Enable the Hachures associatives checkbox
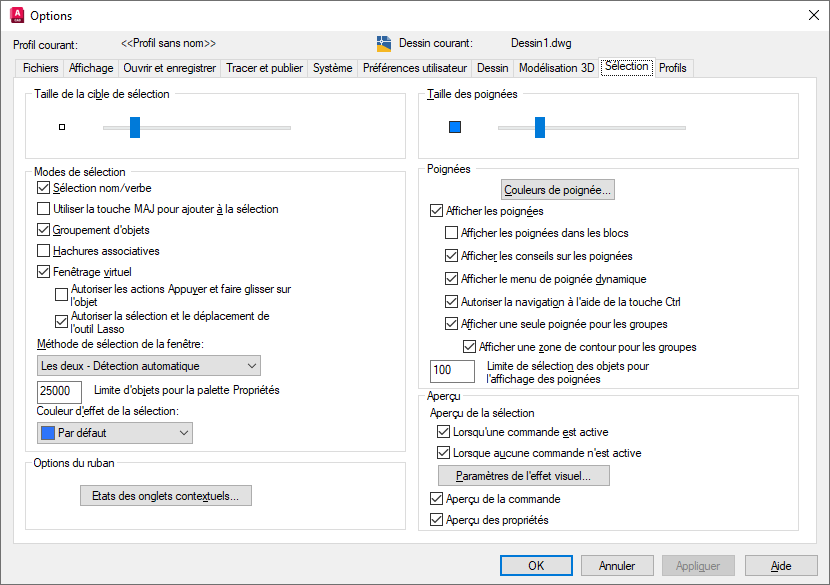This screenshot has width=830, height=585. click(x=43, y=251)
